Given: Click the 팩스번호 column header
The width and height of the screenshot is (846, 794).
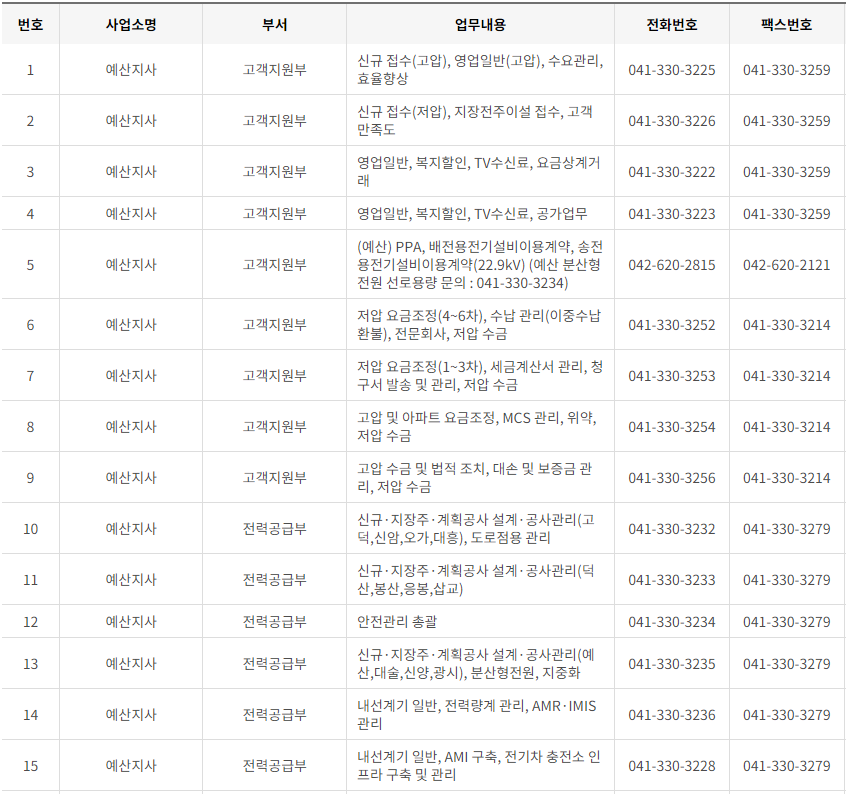Looking at the screenshot, I should (x=785, y=25).
